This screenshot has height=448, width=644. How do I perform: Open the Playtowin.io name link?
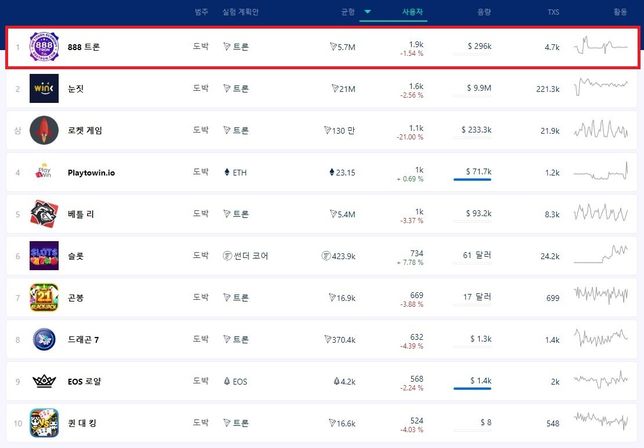[91, 173]
